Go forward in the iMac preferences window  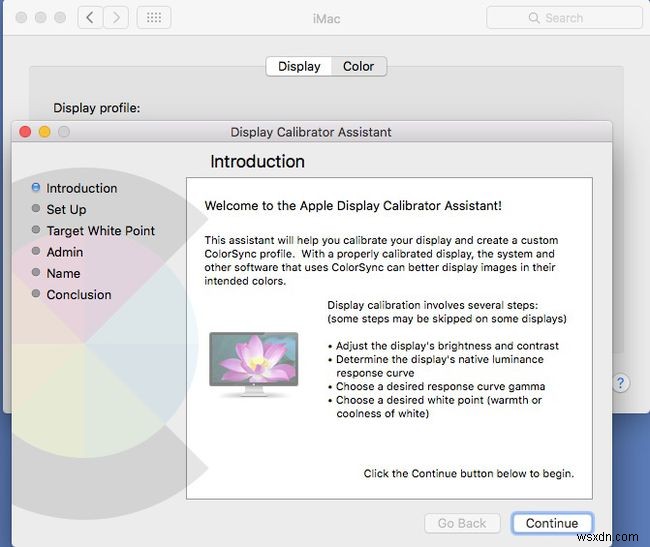[x=116, y=17]
